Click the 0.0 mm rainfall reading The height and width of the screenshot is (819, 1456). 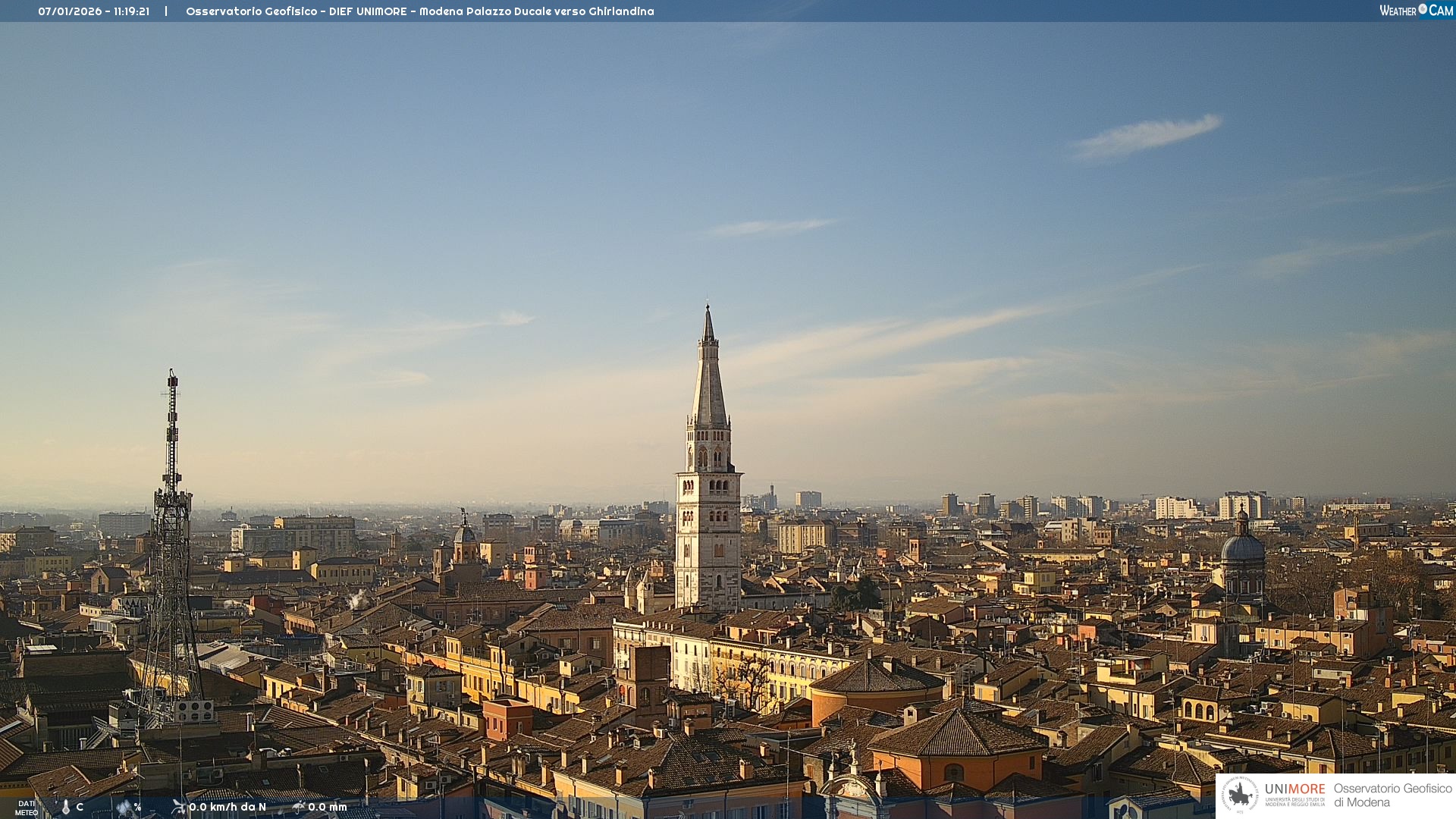328,807
